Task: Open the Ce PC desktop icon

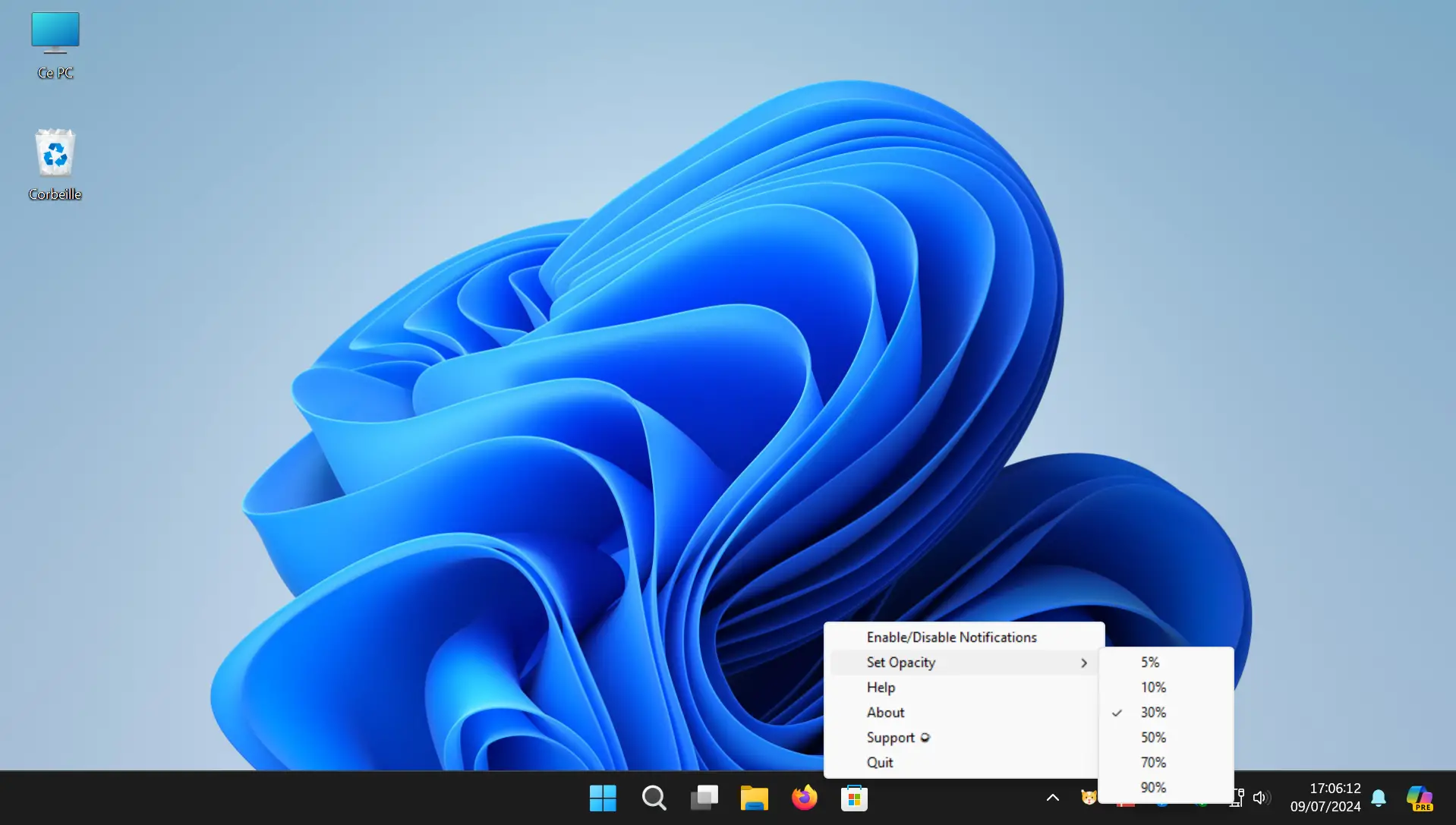Action: tap(55, 46)
